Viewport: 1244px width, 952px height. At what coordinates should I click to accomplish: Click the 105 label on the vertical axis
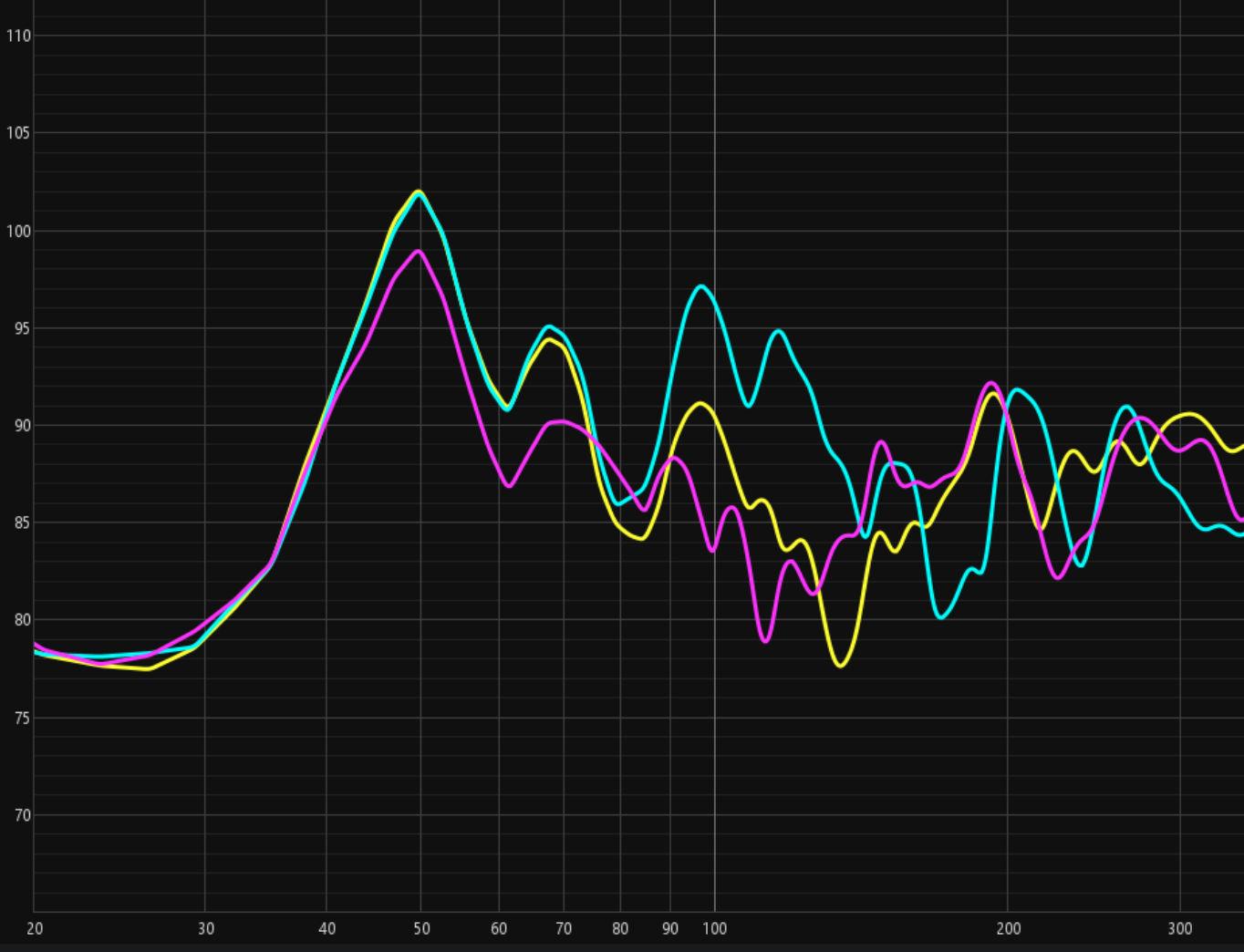coord(18,133)
